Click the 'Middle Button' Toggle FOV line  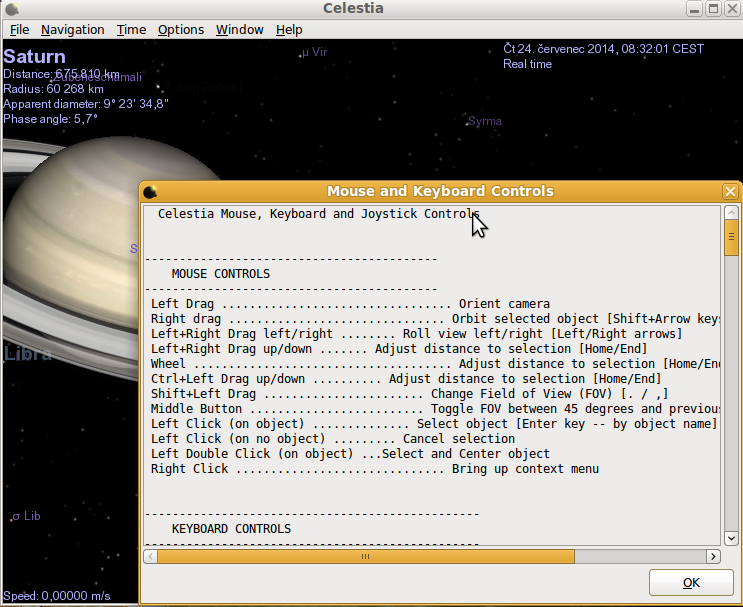tap(435, 409)
